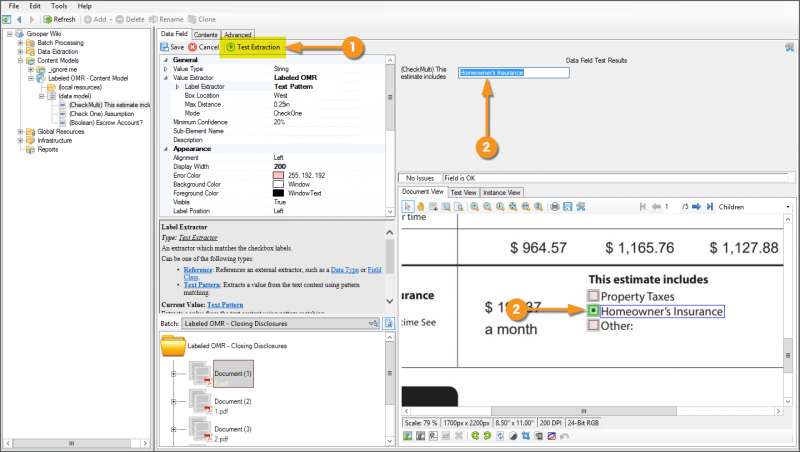Click the print icon in viewer toolbar
The height and width of the screenshot is (452, 800).
coord(555,207)
